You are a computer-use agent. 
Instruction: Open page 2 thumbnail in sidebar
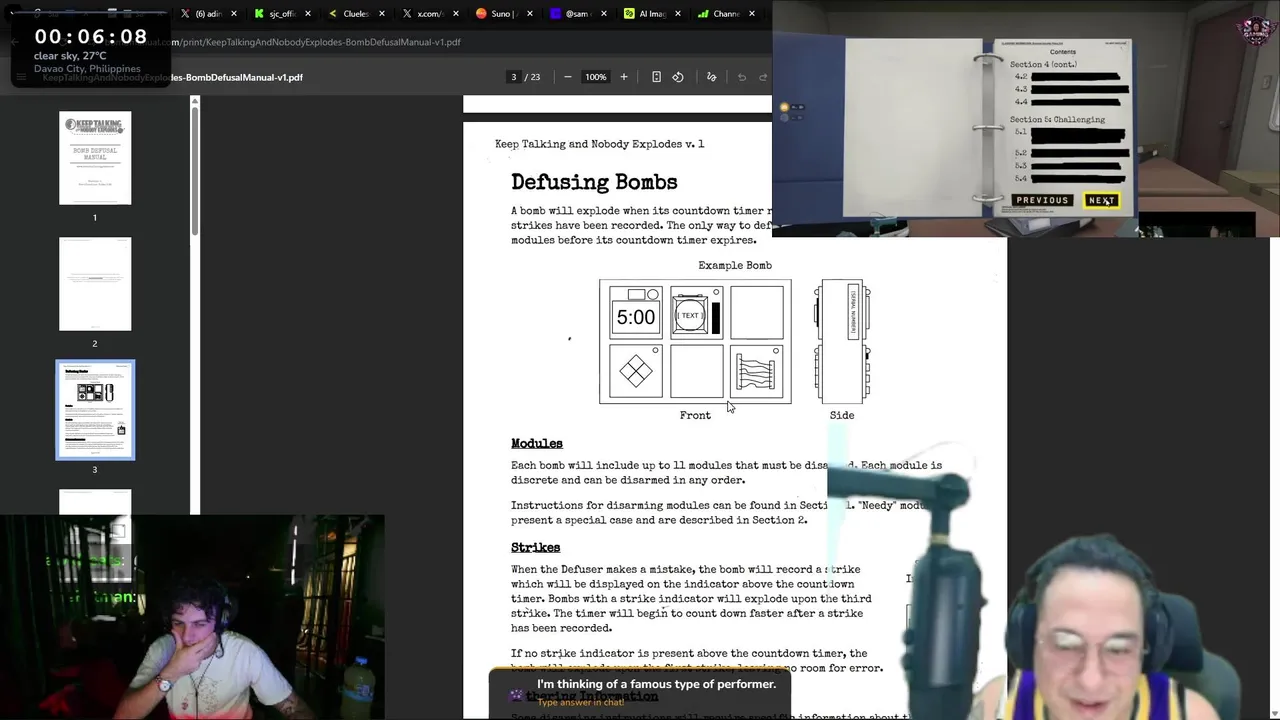[95, 284]
